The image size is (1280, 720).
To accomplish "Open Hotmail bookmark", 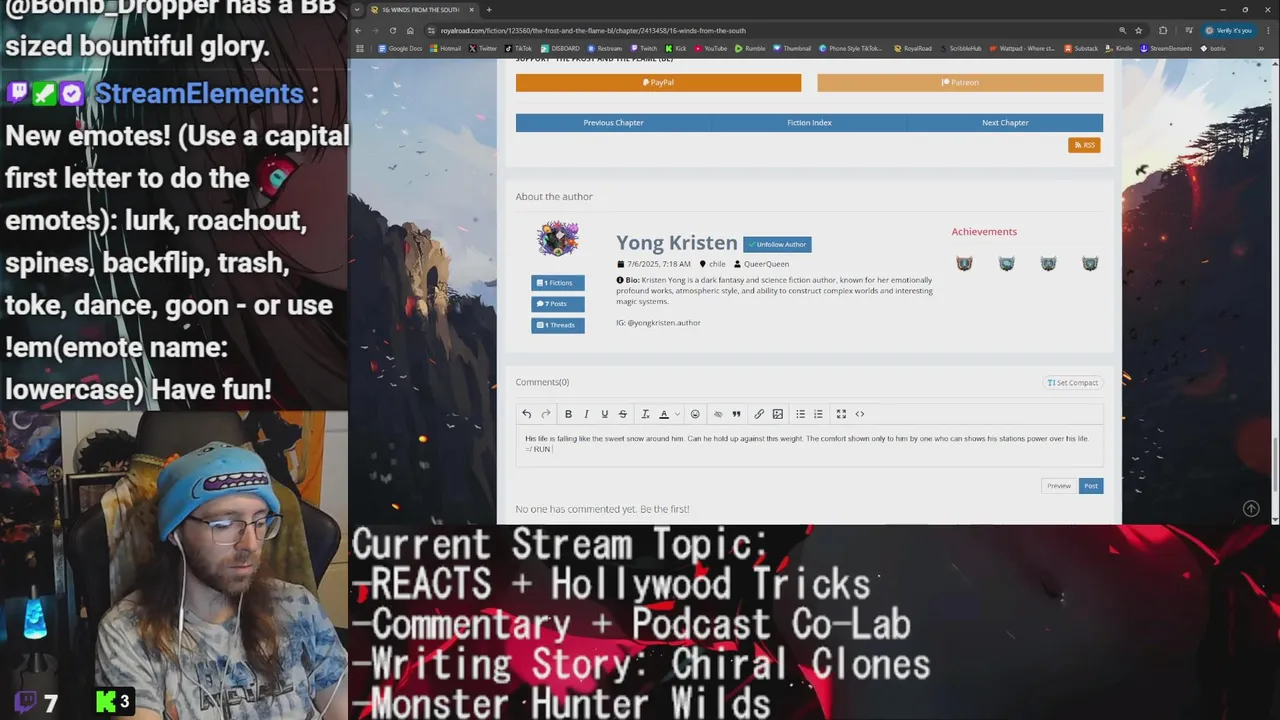I will pyautogui.click(x=446, y=48).
